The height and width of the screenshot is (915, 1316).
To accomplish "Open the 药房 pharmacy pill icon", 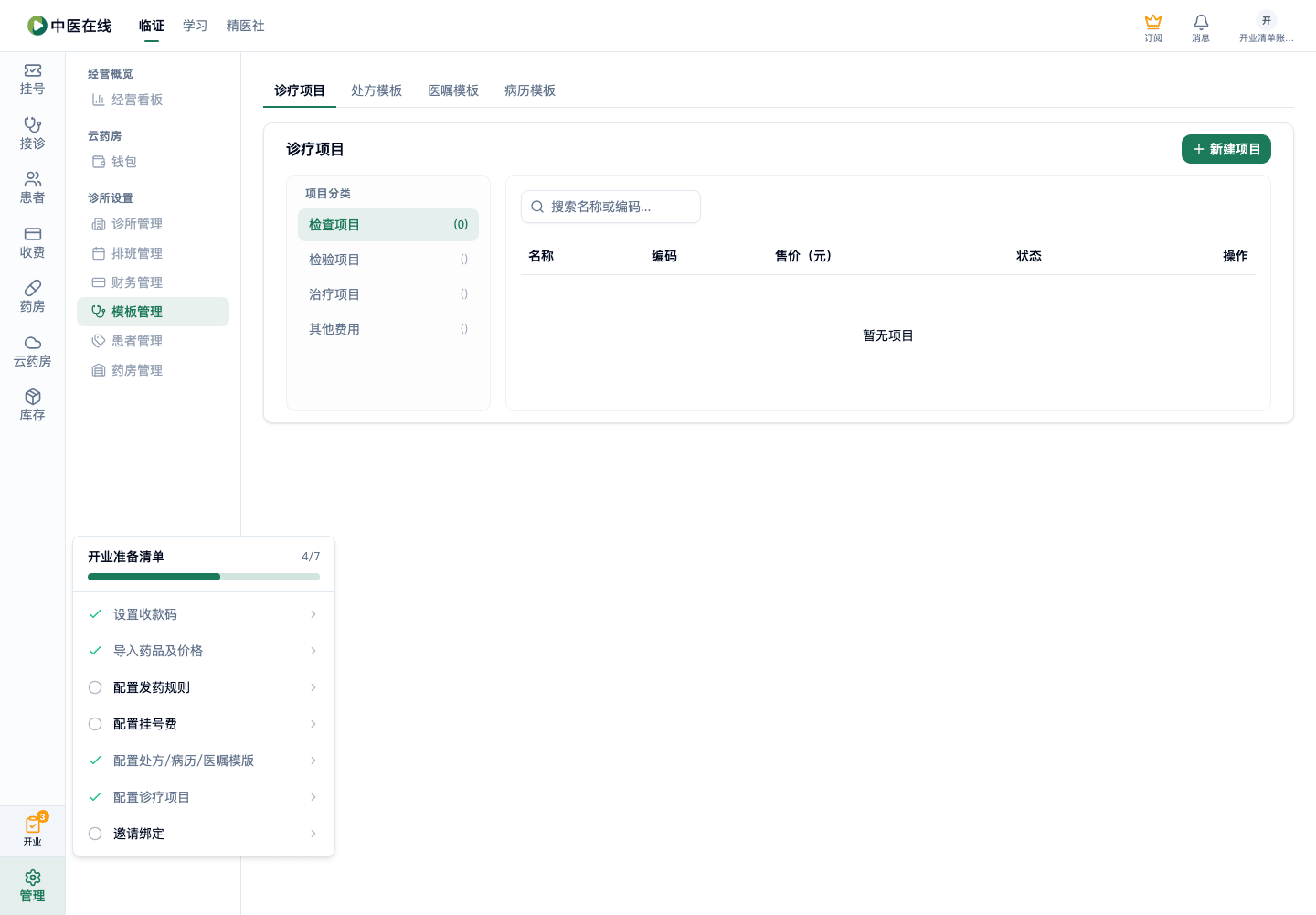I will [x=33, y=288].
